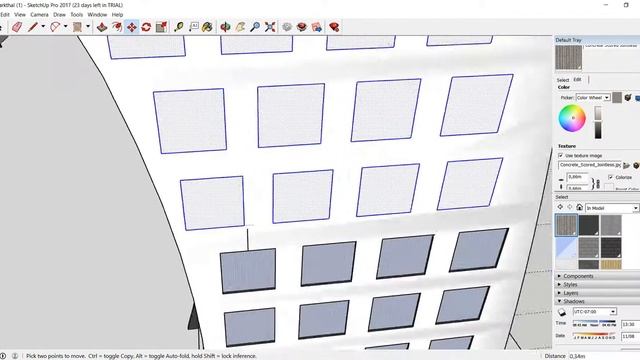Image resolution: width=640 pixels, height=360 pixels.
Task: Expand the Components panel
Action: pos(597,276)
